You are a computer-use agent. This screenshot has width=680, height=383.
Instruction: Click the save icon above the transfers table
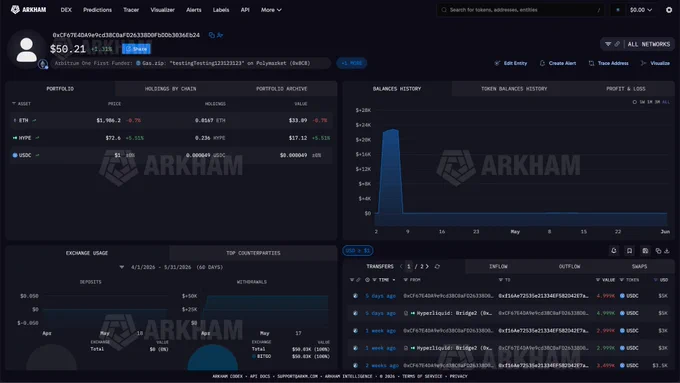pos(645,251)
